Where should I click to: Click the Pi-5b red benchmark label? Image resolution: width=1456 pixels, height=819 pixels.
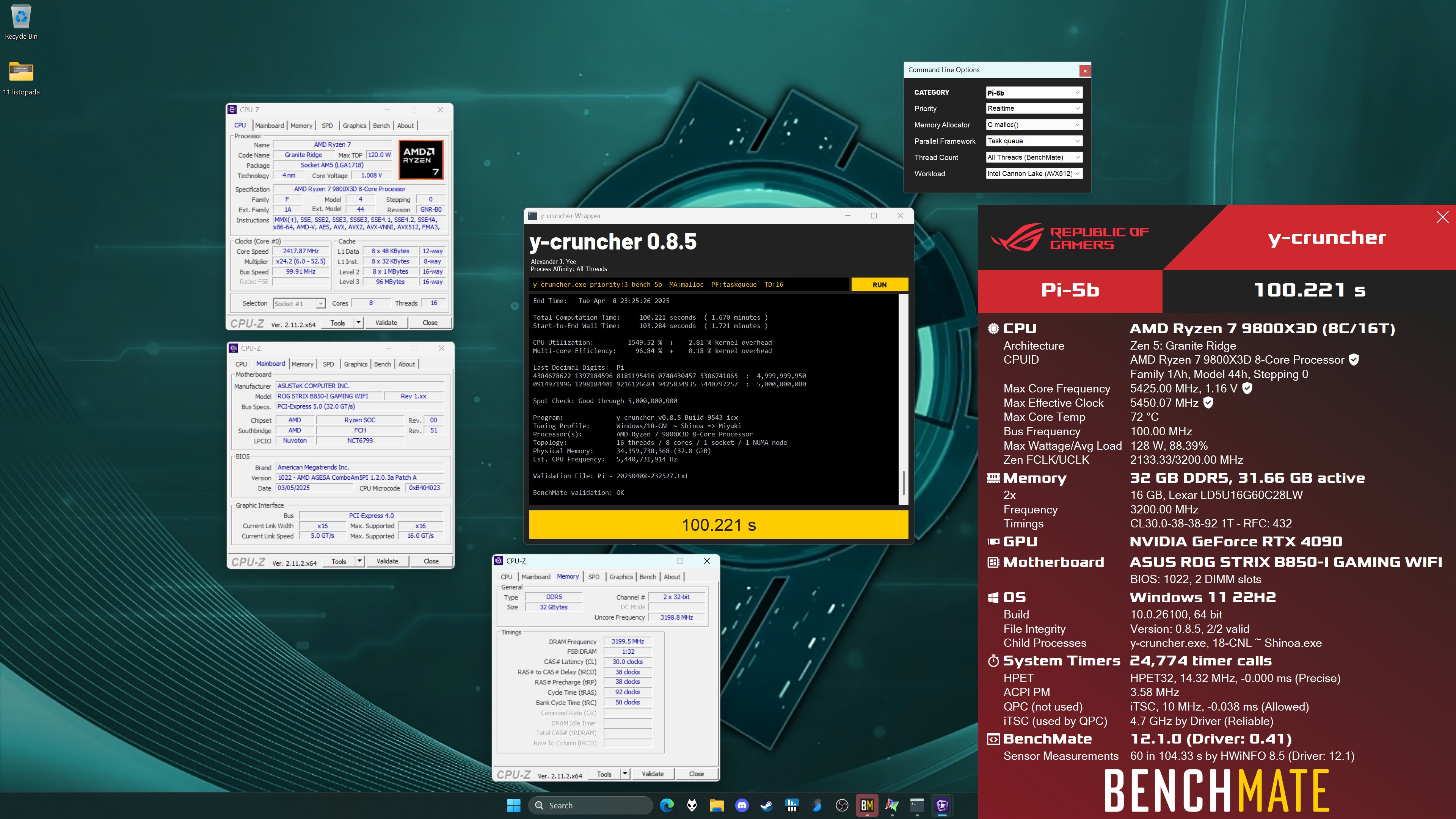(x=1070, y=290)
